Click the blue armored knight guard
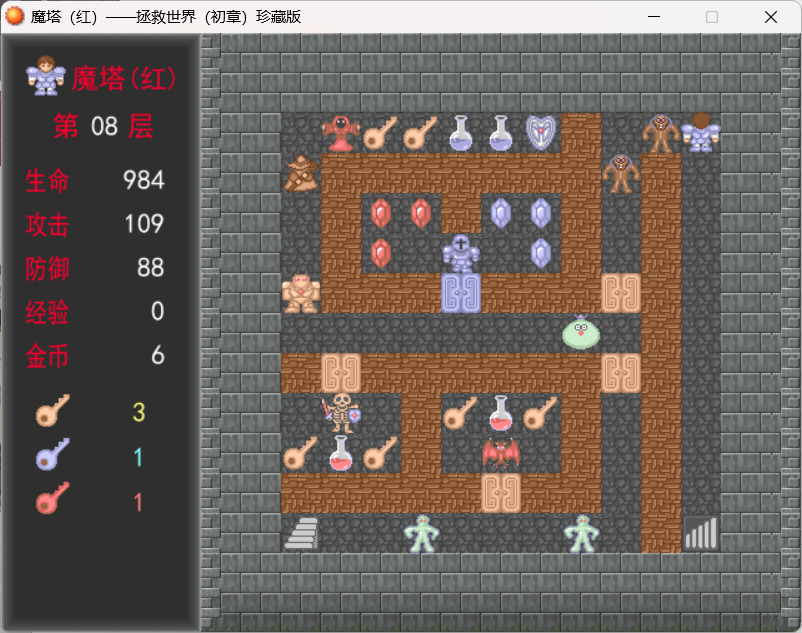 [461, 253]
